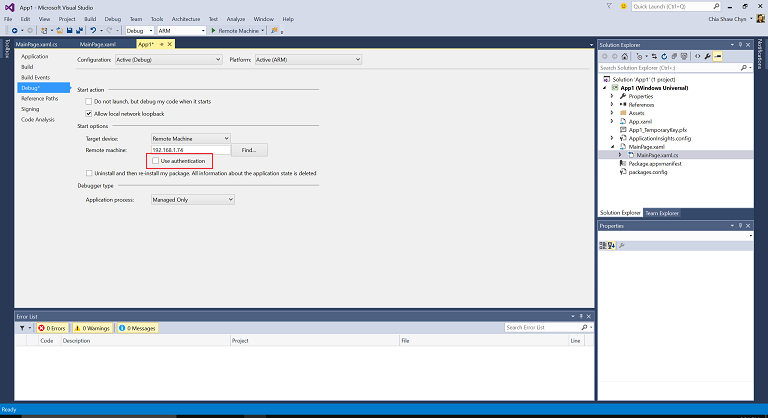This screenshot has height=418, width=768.
Task: Click the Error List filter funnel icon
Action: pos(22,328)
